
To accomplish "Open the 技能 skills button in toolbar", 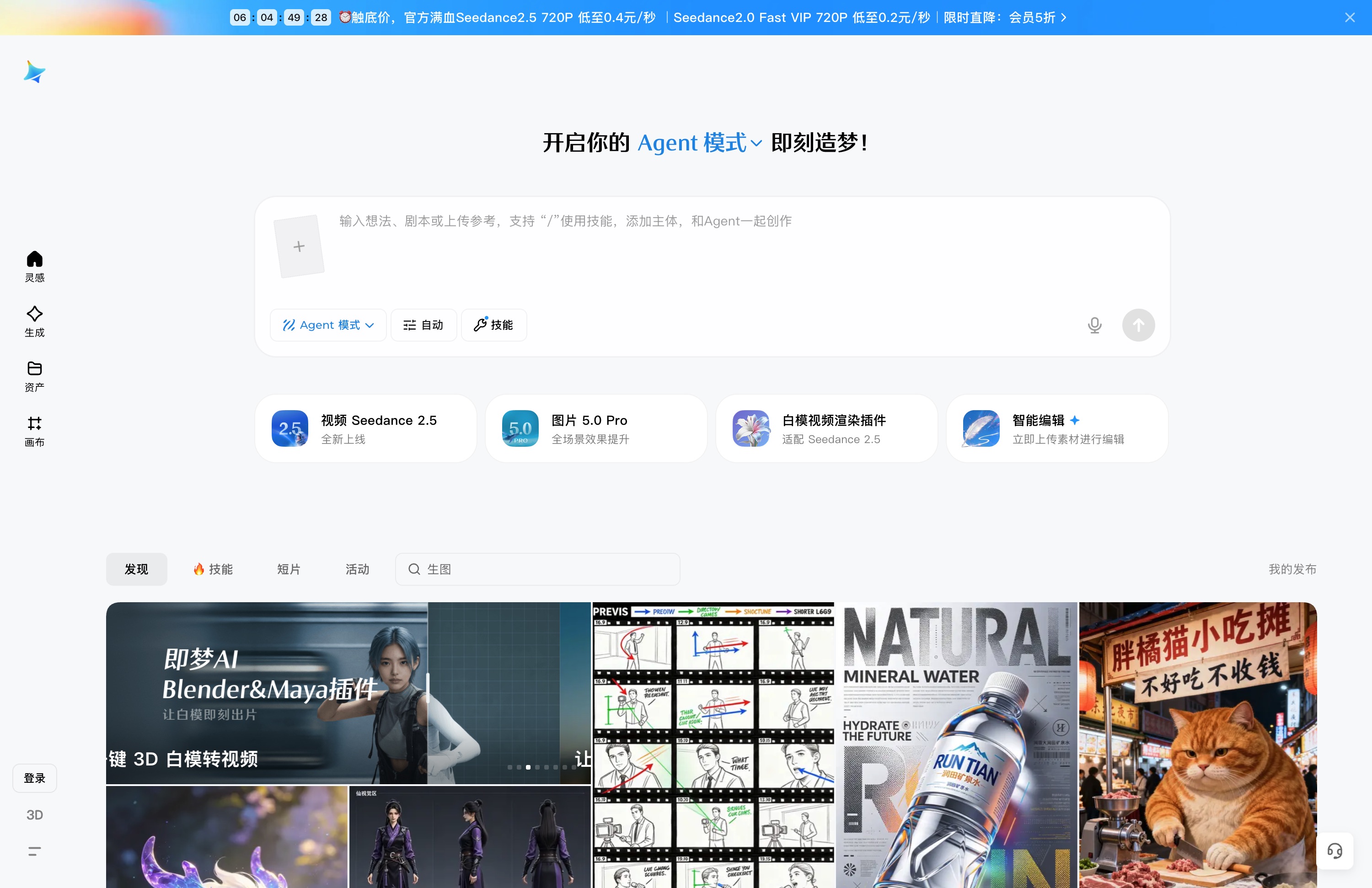I will click(x=494, y=325).
